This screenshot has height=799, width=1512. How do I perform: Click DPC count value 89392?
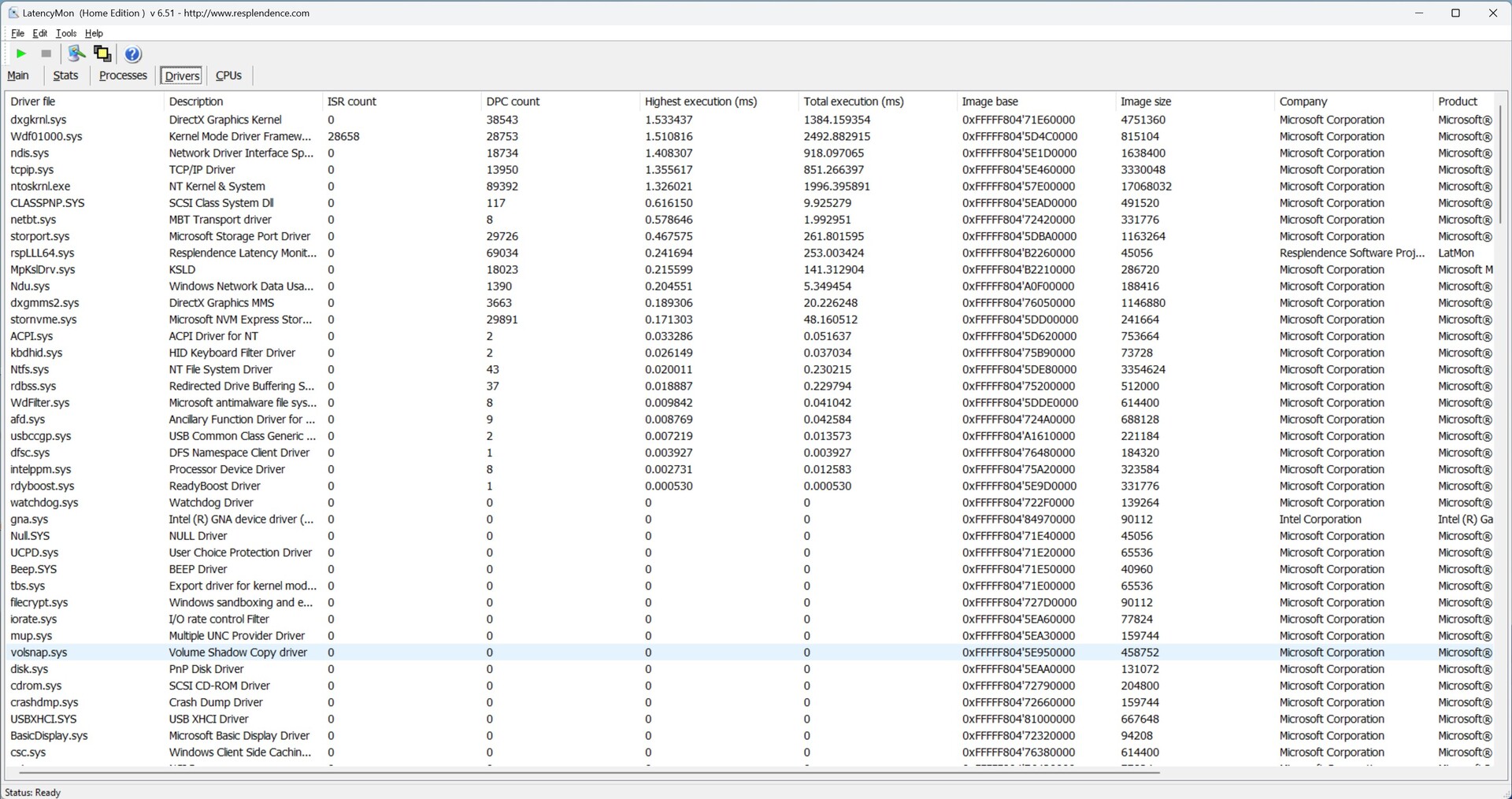[x=502, y=187]
